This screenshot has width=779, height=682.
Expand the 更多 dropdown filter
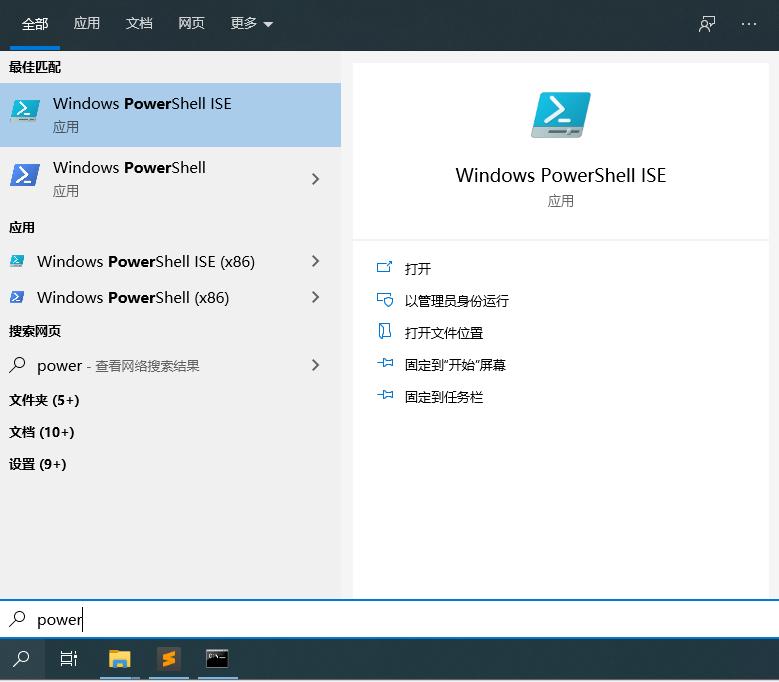[251, 24]
